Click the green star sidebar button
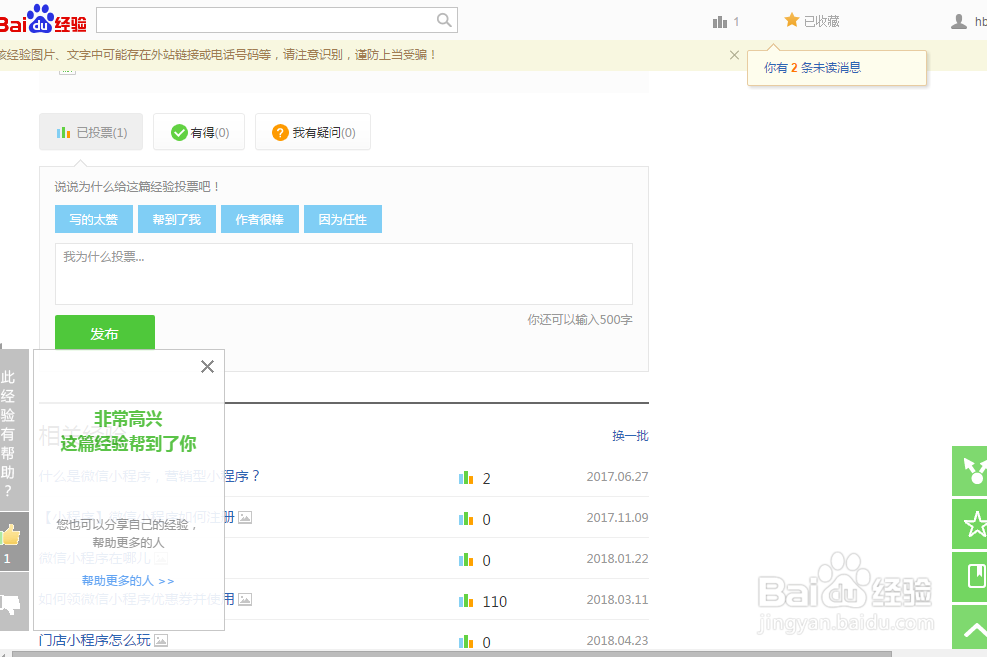987x657 pixels. (969, 524)
